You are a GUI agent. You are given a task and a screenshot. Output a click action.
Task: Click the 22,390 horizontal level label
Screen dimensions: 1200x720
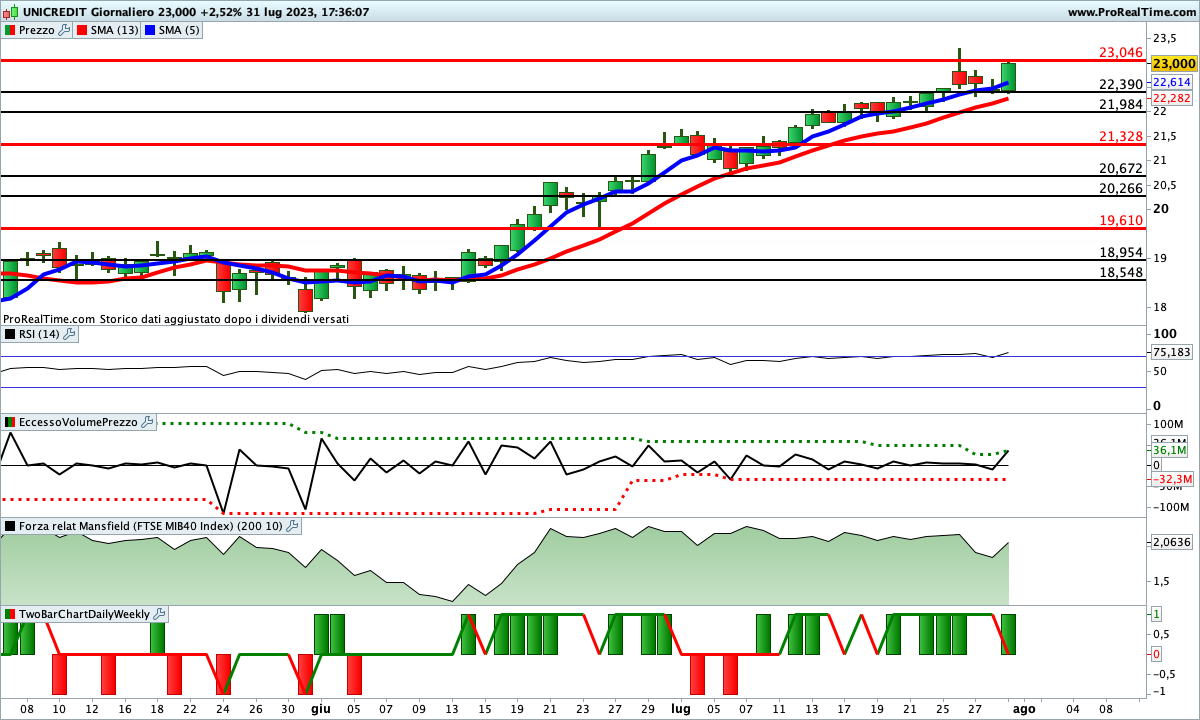(x=1120, y=84)
